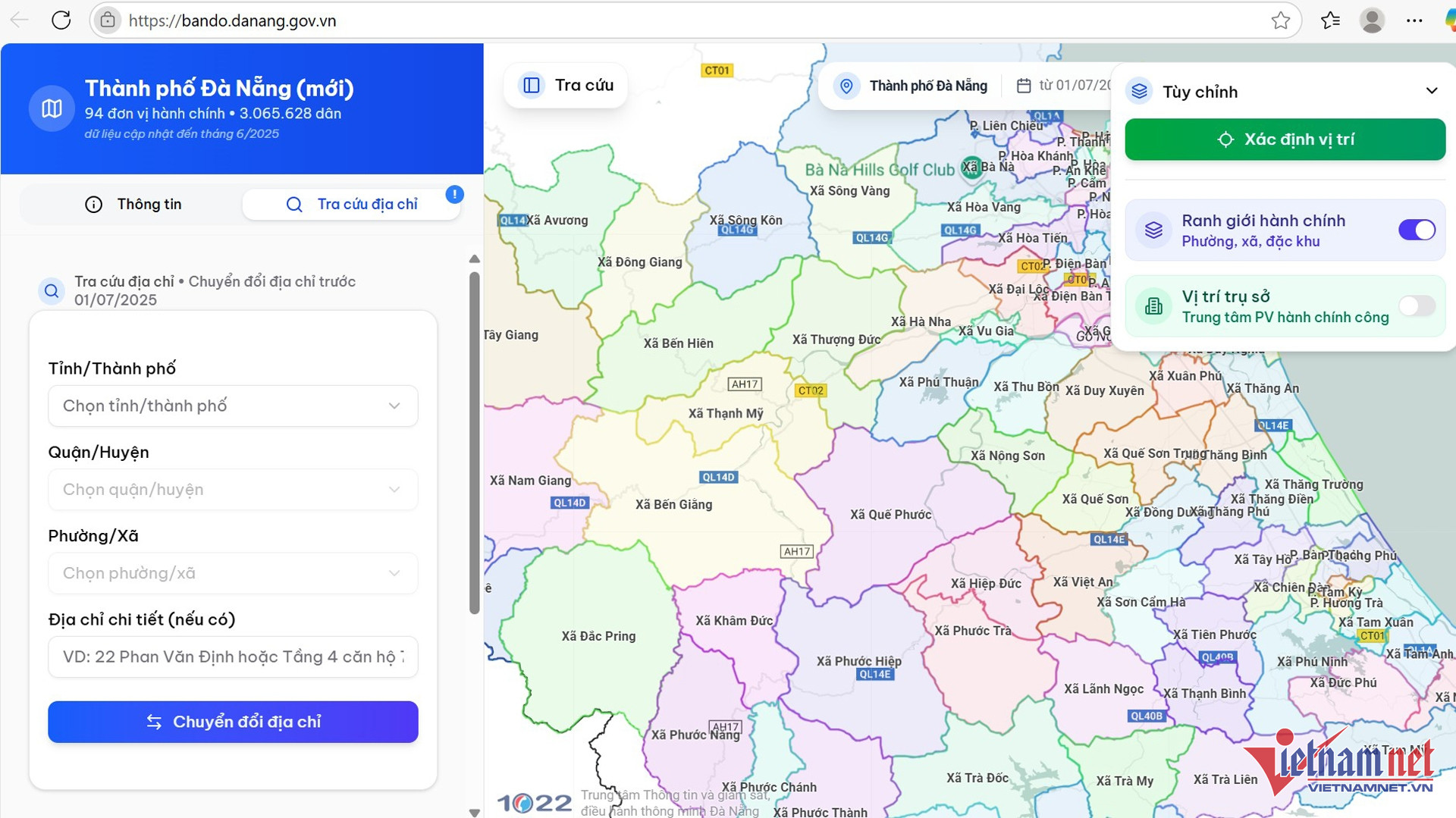Click the star icon in address bar

(1280, 20)
